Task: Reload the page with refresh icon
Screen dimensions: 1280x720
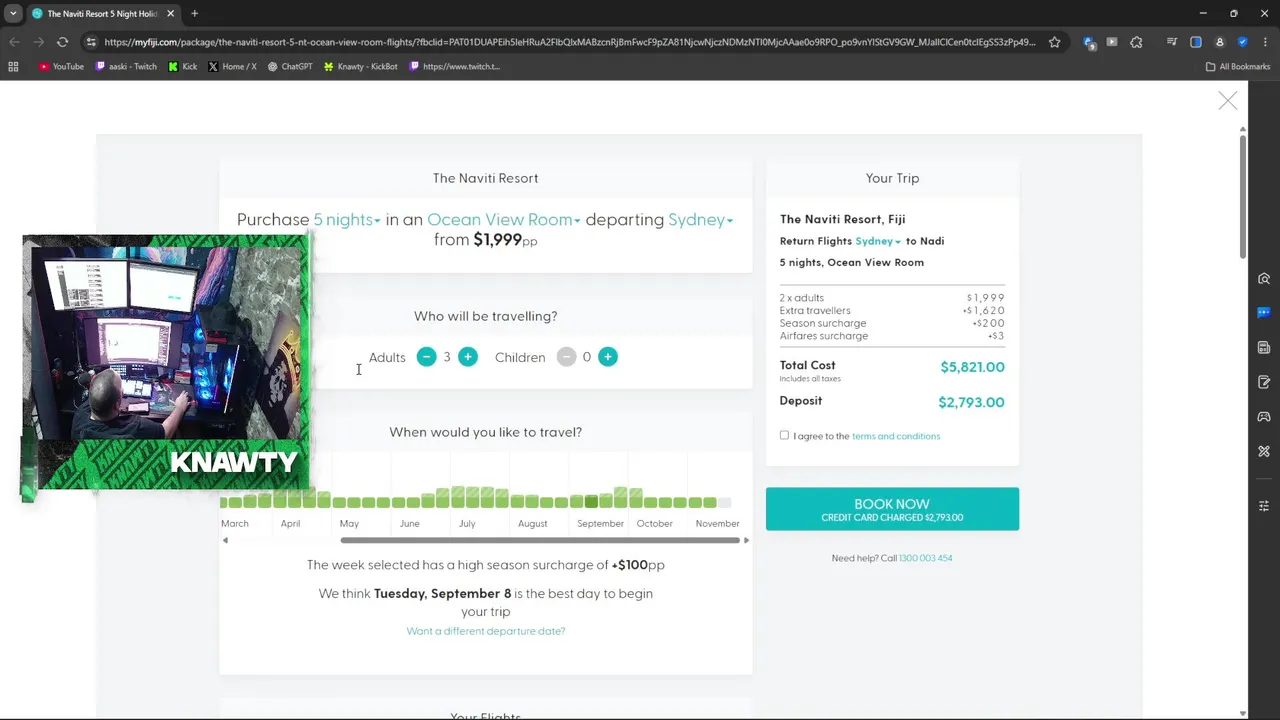Action: (62, 42)
